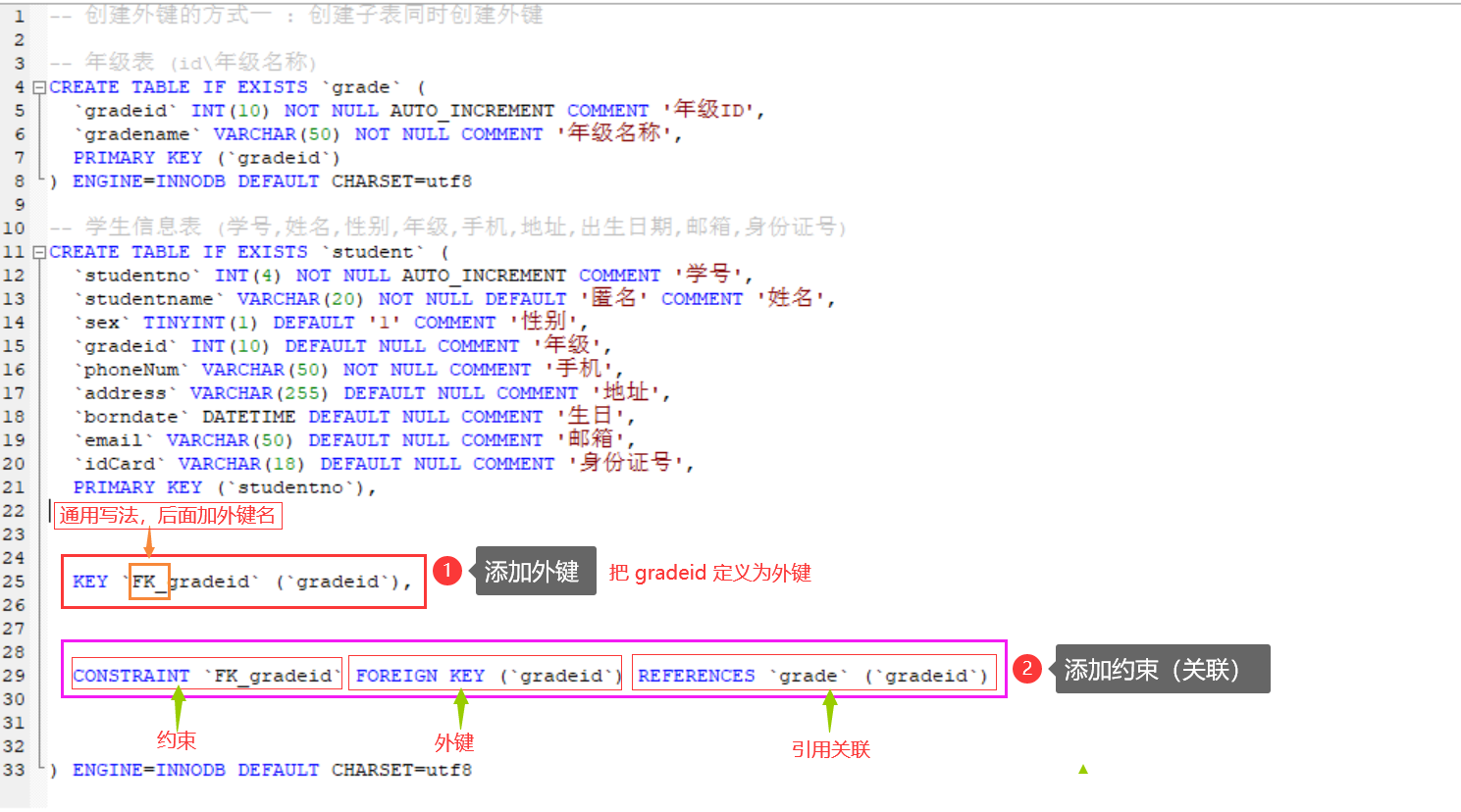Click the '姓名' comment string
1461x812 pixels.
pos(793,298)
